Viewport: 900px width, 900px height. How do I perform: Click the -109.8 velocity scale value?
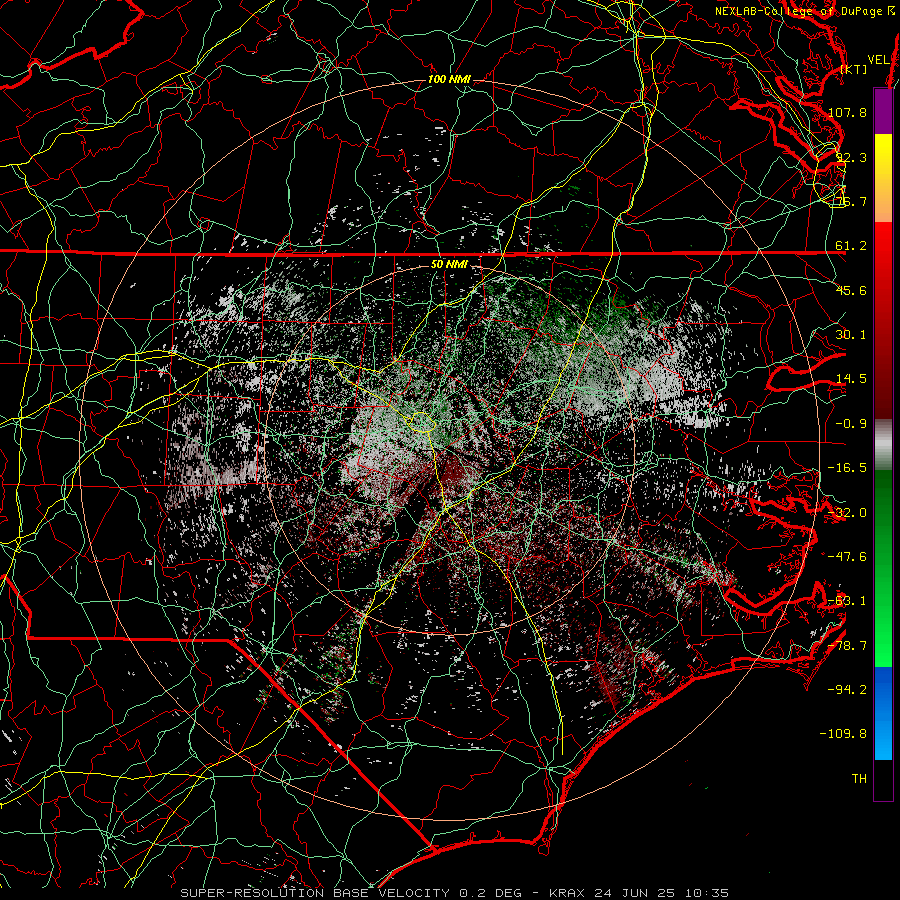(x=843, y=734)
